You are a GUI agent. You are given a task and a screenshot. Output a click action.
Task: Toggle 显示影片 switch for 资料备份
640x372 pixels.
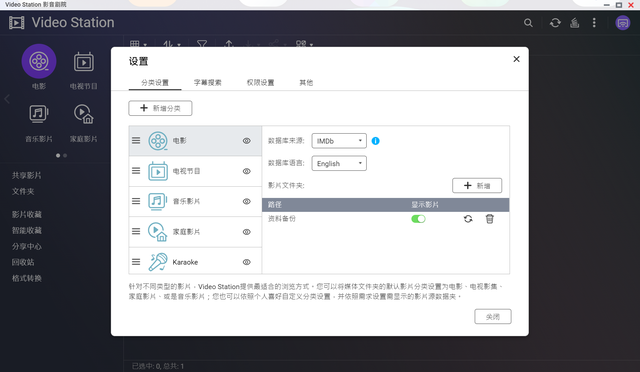click(x=418, y=219)
